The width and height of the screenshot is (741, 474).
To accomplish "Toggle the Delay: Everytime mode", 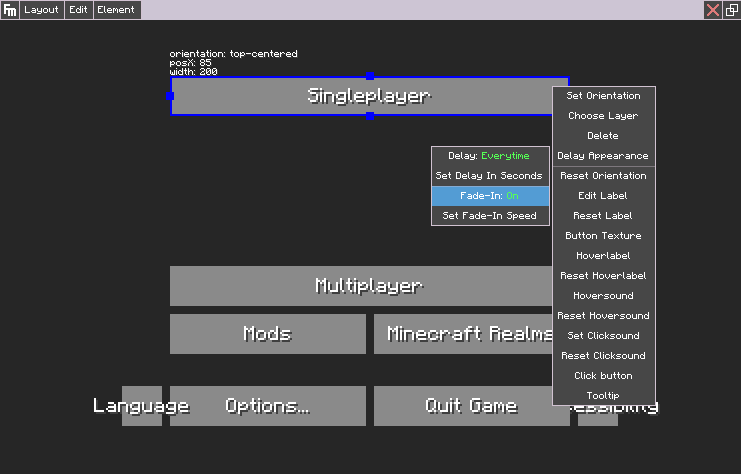I will point(490,156).
